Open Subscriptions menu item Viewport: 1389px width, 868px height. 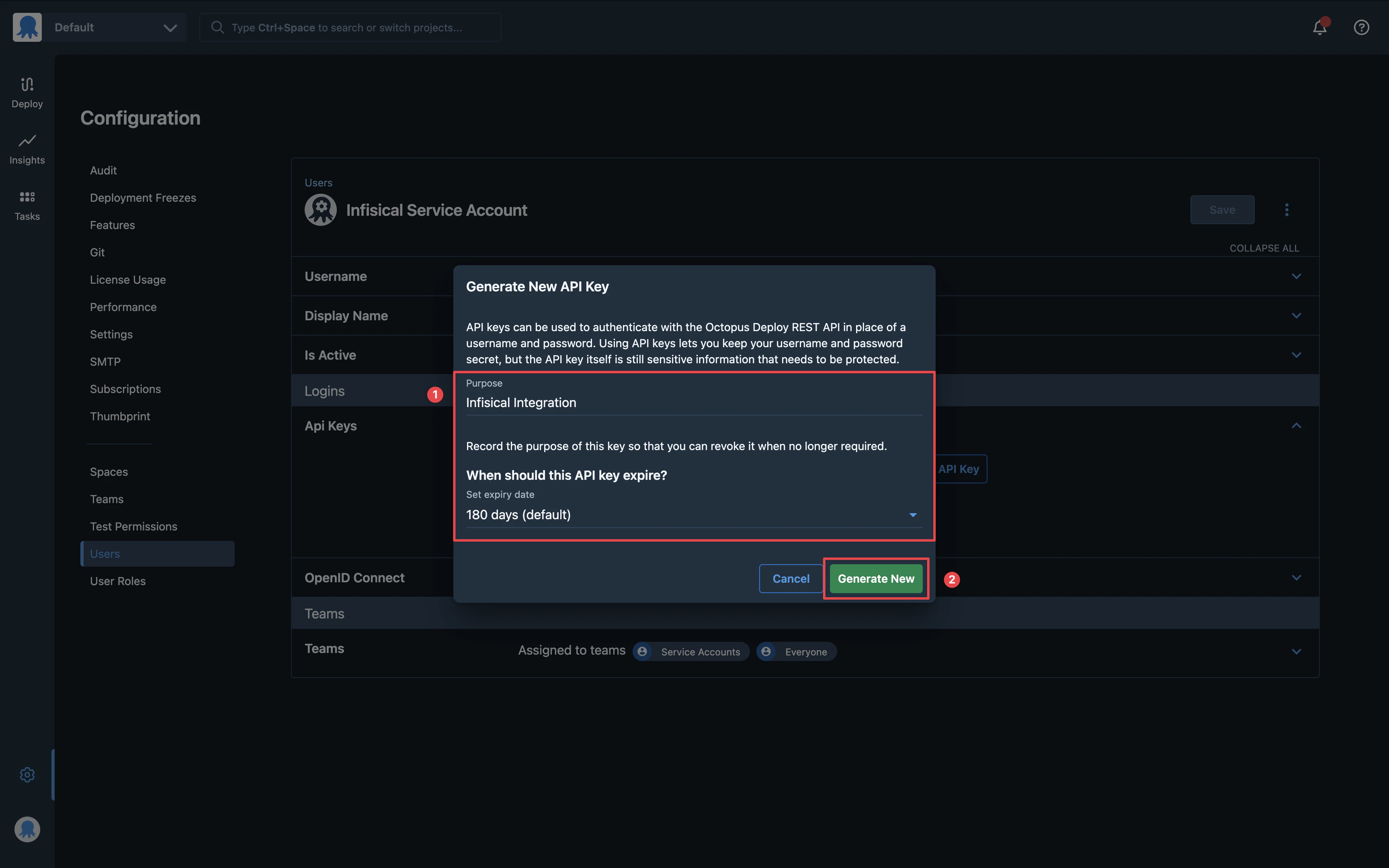125,389
